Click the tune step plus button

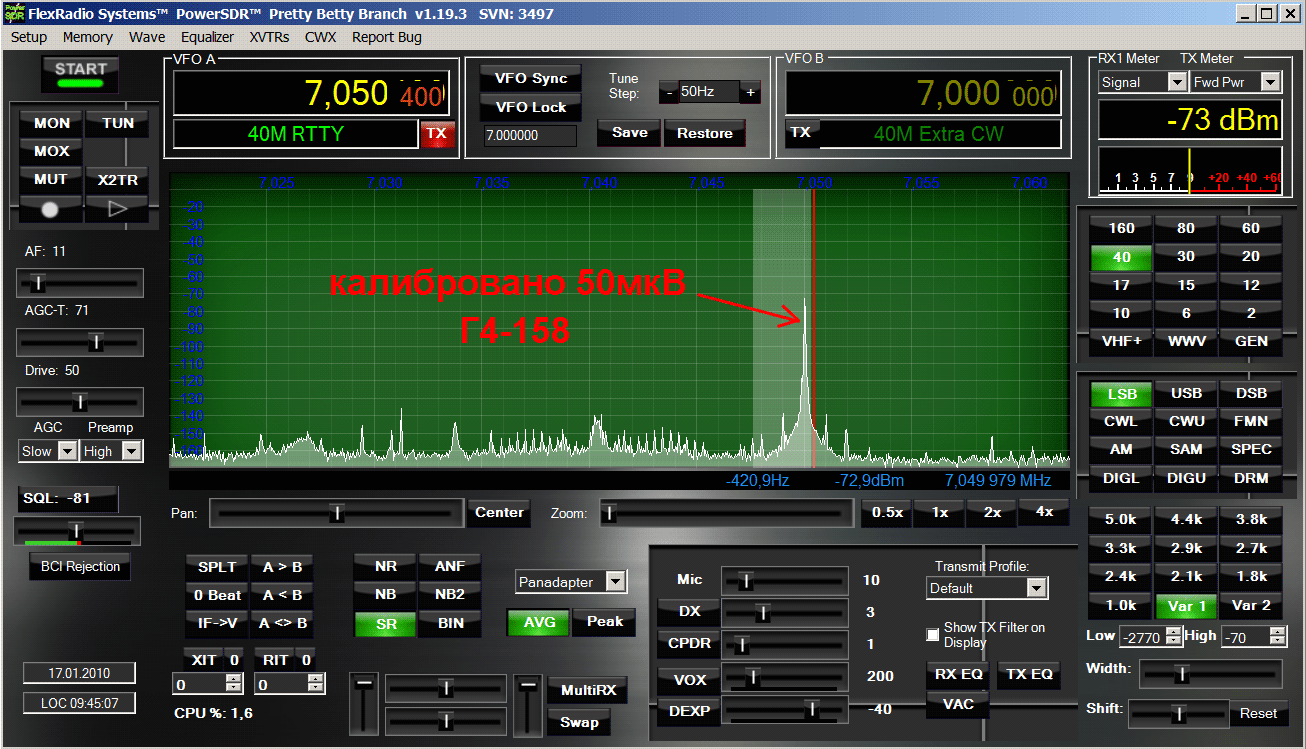point(750,92)
